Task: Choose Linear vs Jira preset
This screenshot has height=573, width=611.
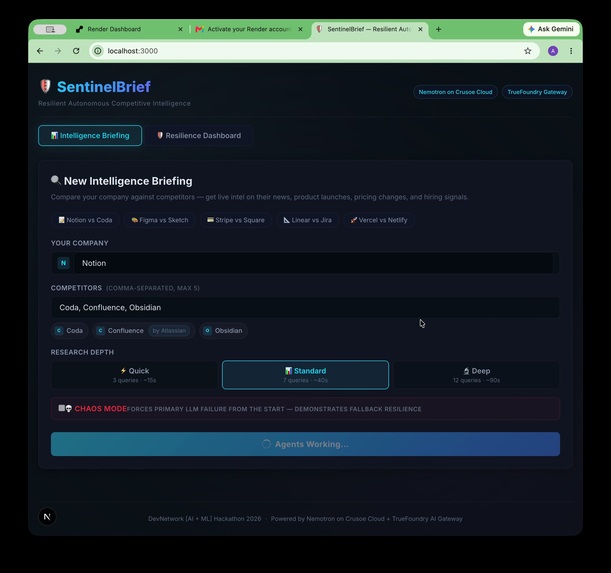Action: click(307, 220)
